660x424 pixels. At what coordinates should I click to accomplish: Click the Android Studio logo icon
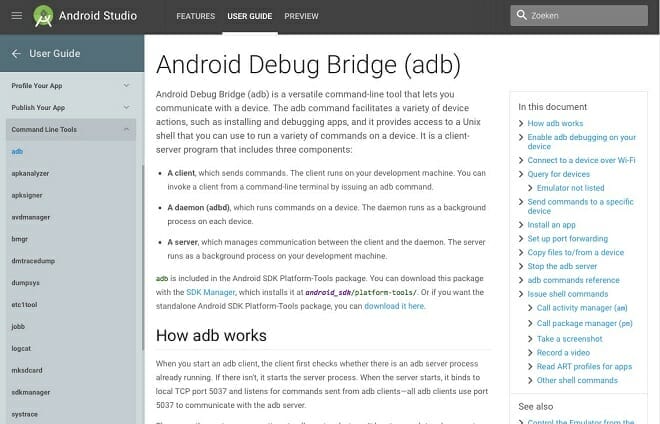tap(43, 16)
